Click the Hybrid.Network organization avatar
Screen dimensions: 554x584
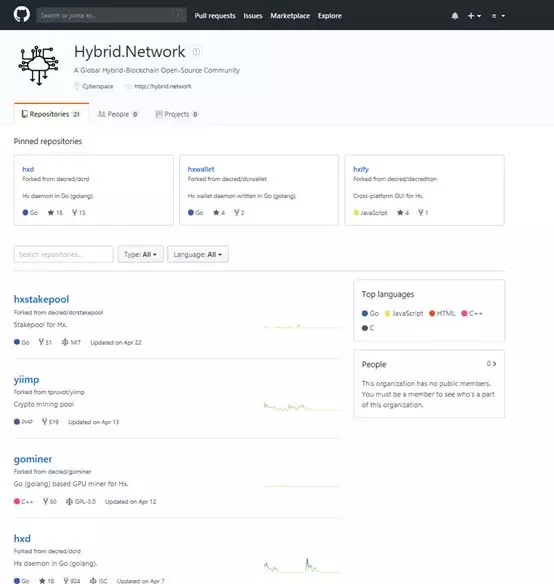38,66
